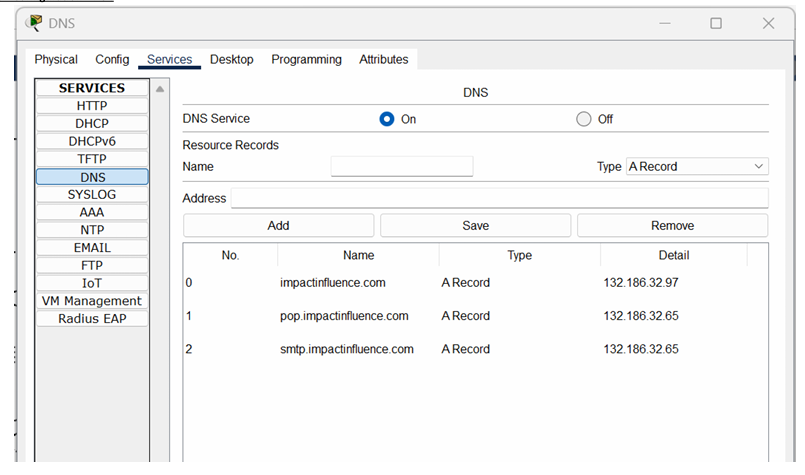Remove the selected resource record
The height and width of the screenshot is (475, 805).
click(x=673, y=225)
